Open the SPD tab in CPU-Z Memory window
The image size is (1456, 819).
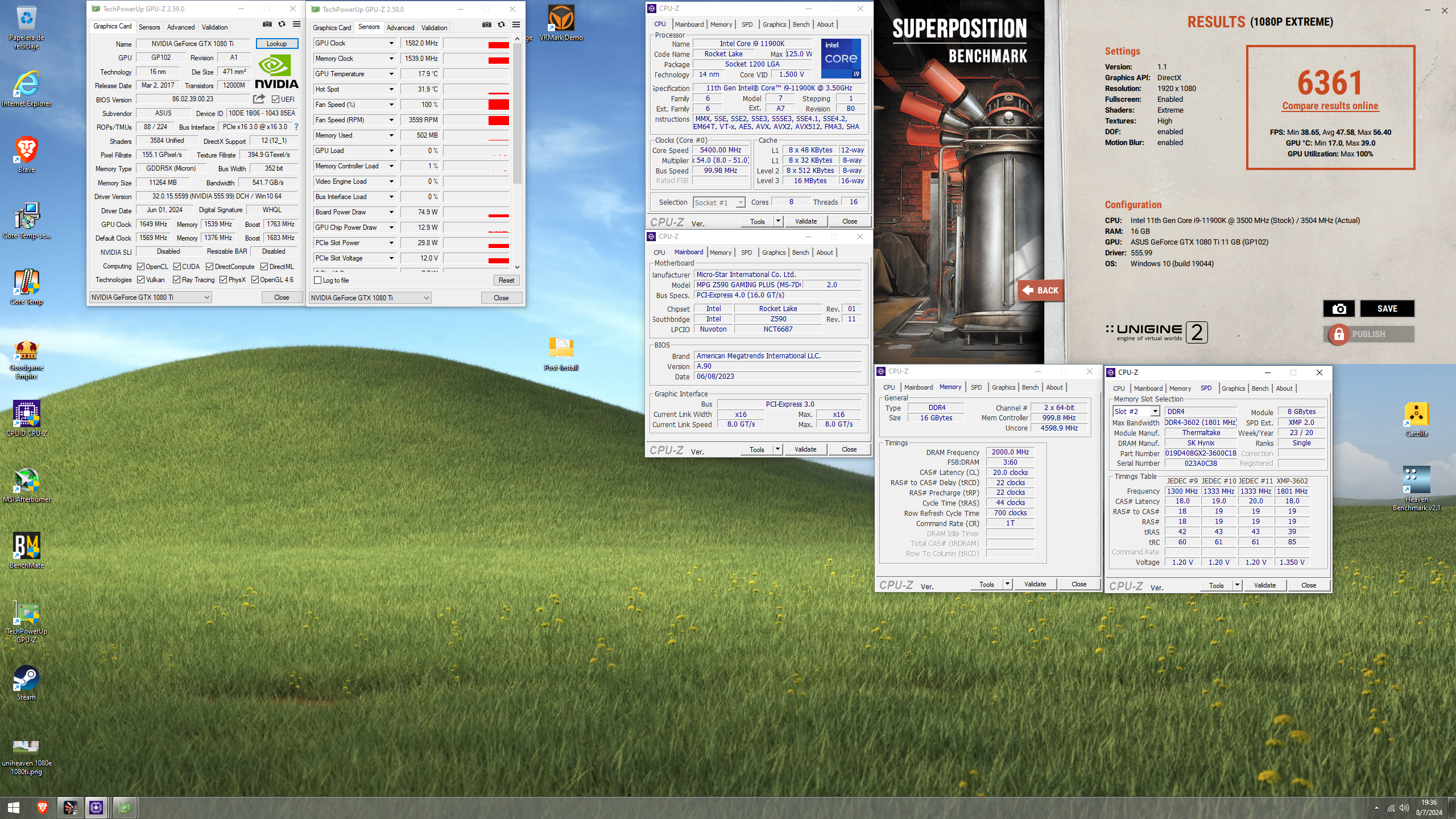tap(976, 387)
